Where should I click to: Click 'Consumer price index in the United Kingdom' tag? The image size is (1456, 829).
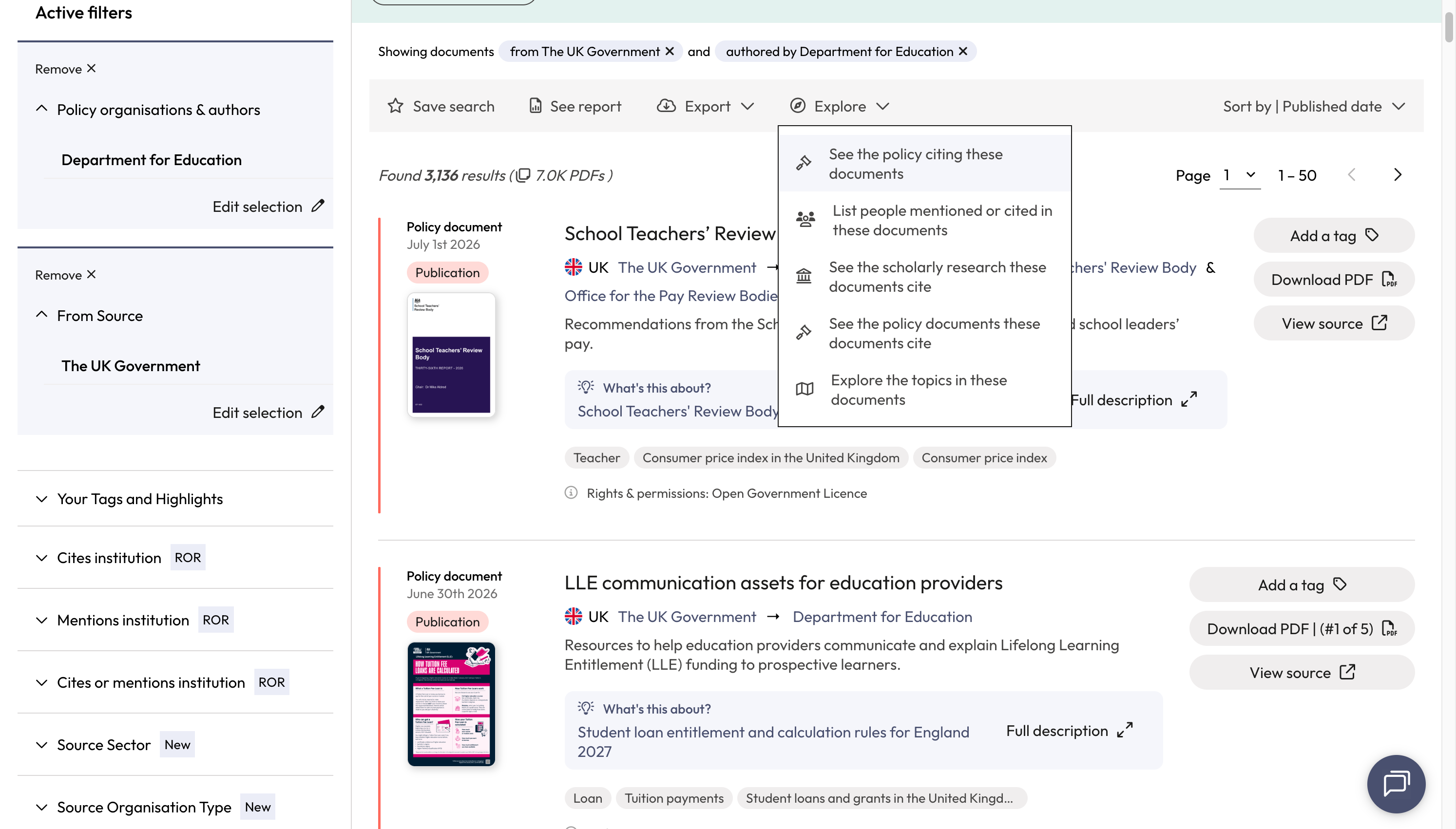(x=771, y=457)
